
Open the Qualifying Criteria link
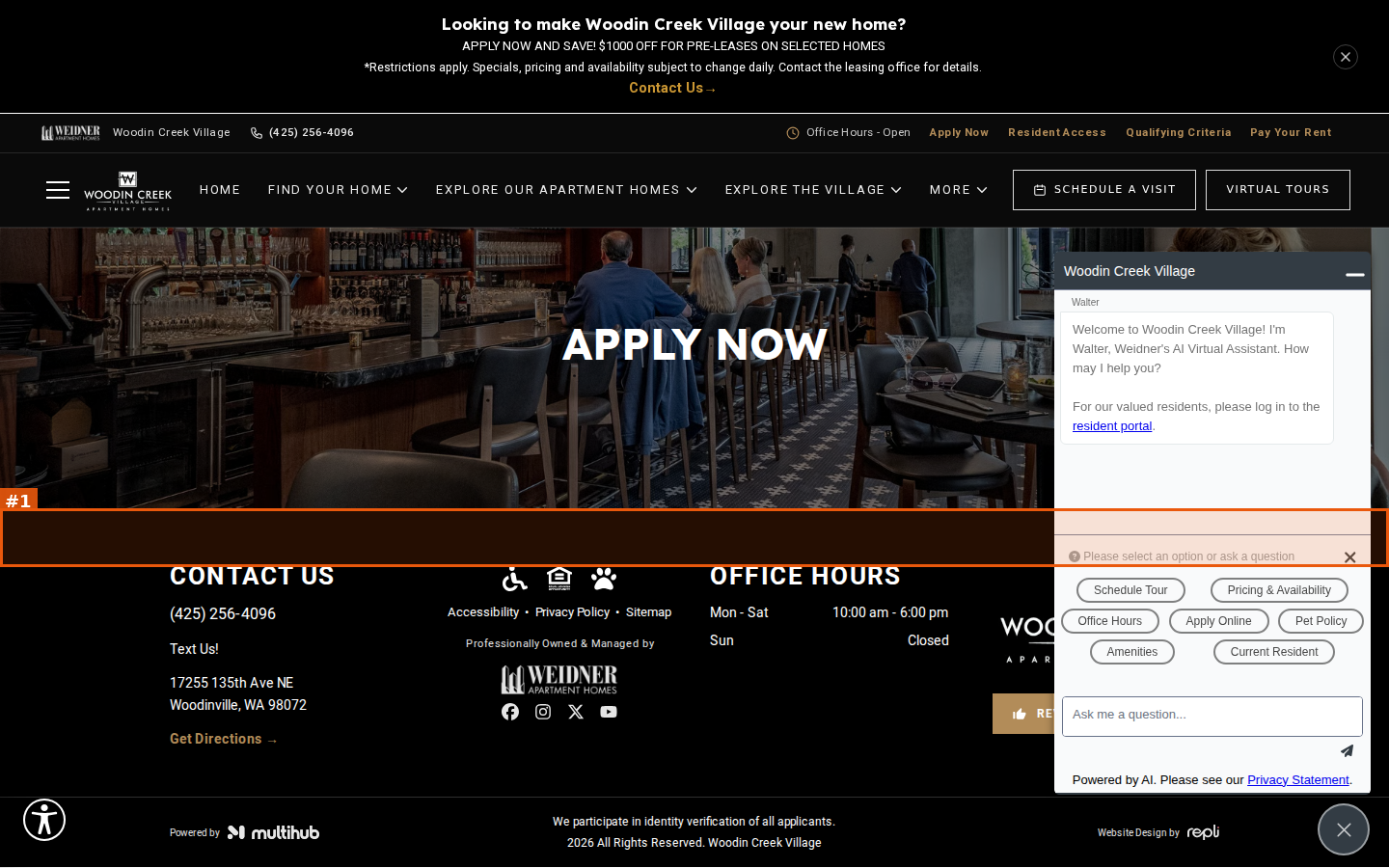point(1179,133)
